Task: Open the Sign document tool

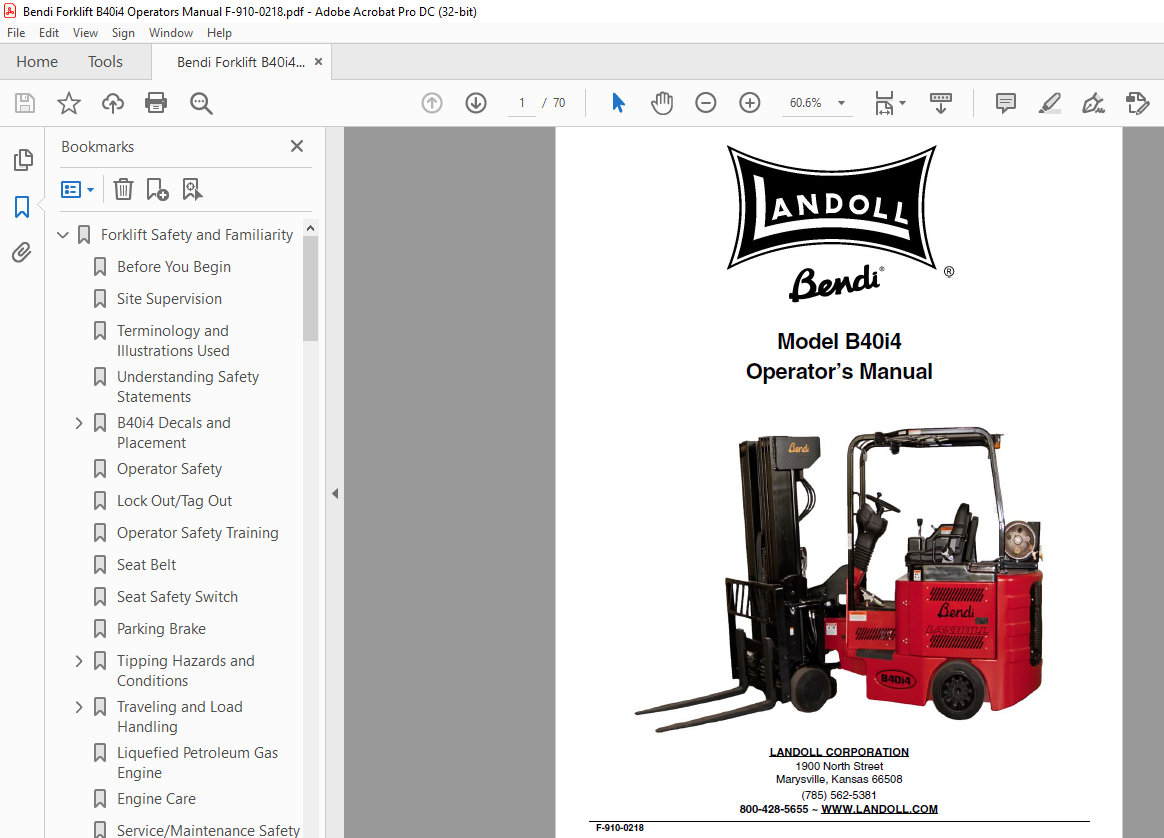Action: tap(1093, 103)
